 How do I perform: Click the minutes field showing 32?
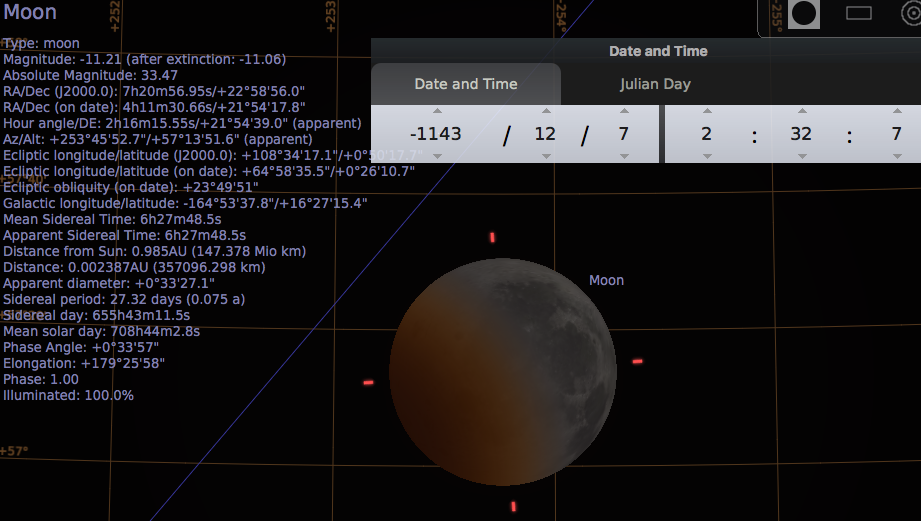[800, 134]
